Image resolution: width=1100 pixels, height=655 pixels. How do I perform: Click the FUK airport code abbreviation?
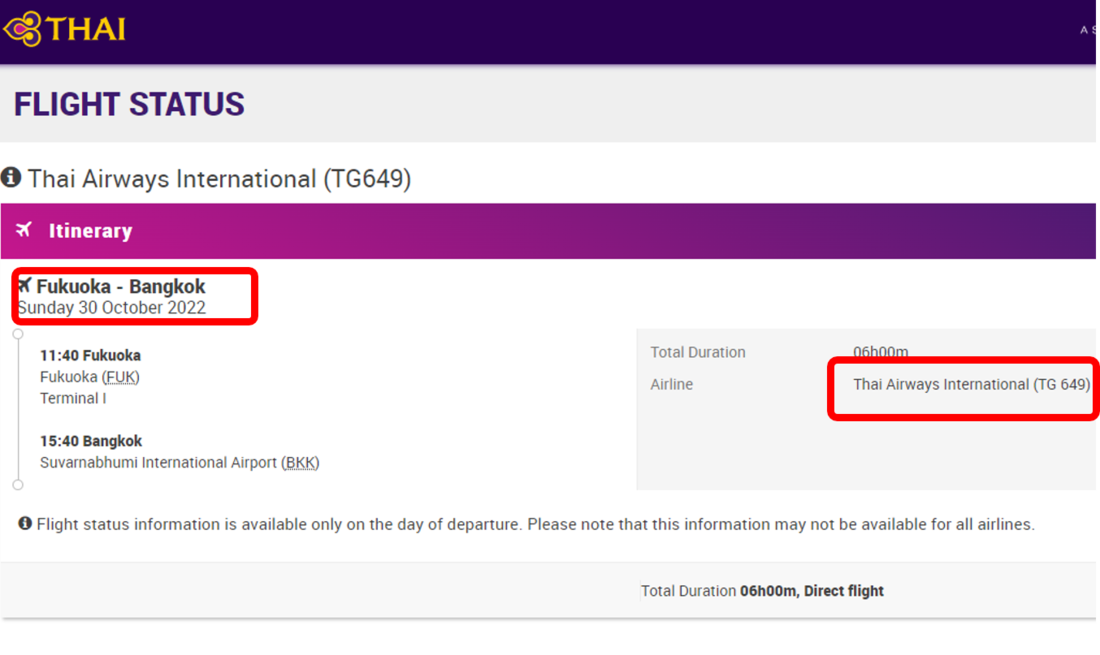121,377
